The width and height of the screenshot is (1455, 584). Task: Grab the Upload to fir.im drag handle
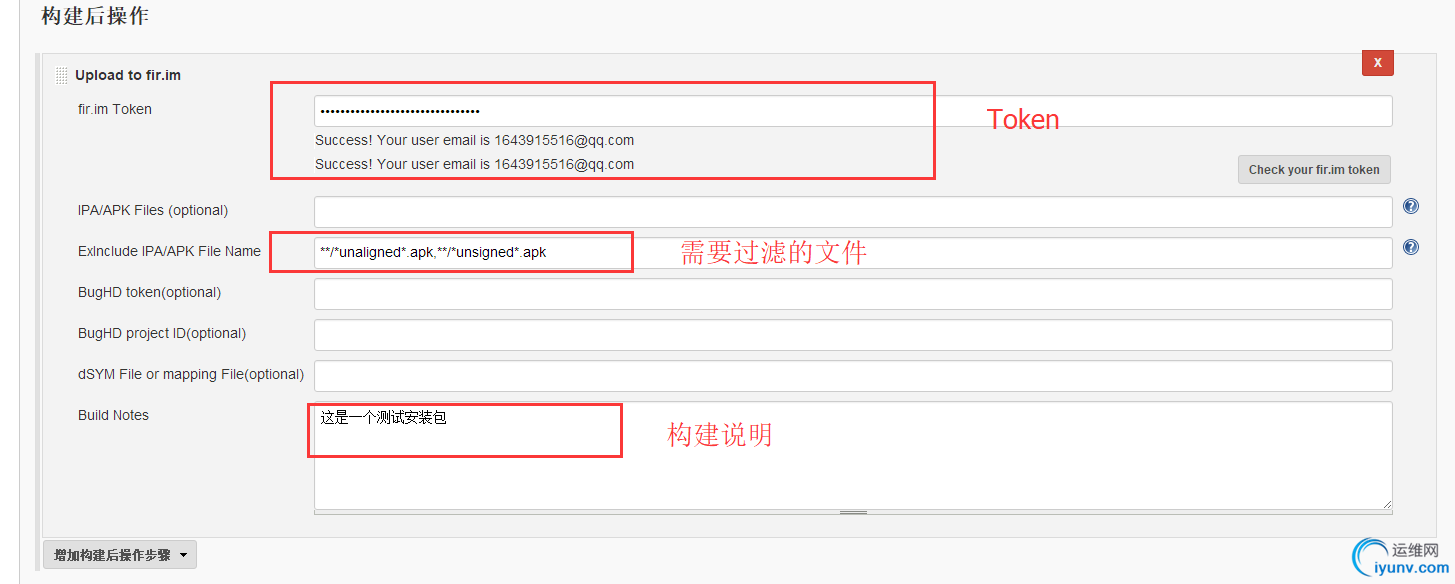point(62,75)
